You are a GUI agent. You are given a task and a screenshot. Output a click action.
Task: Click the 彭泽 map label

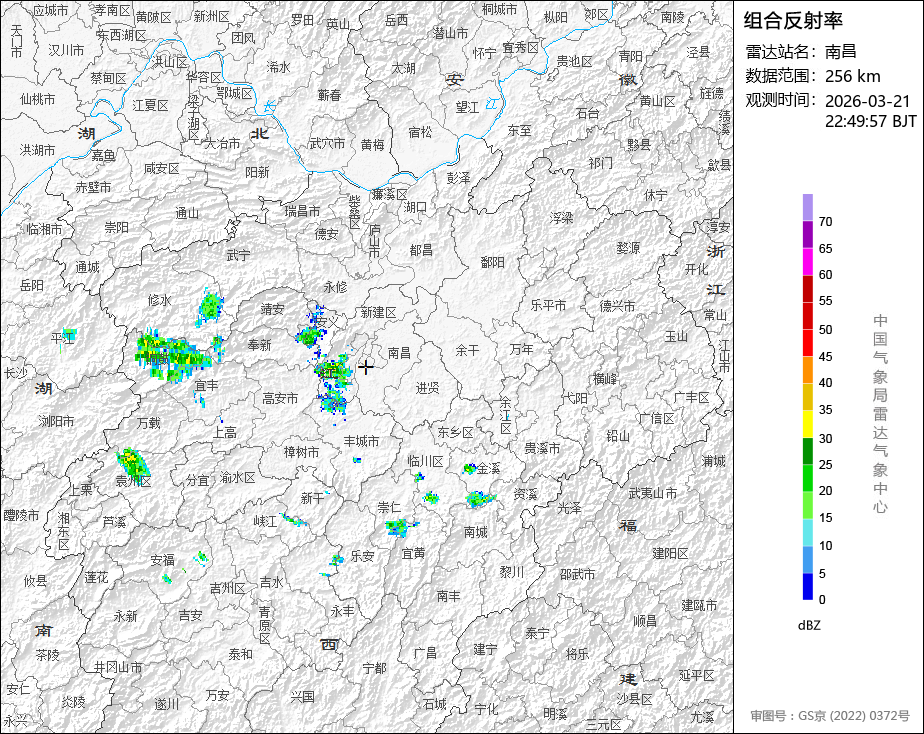click(458, 177)
